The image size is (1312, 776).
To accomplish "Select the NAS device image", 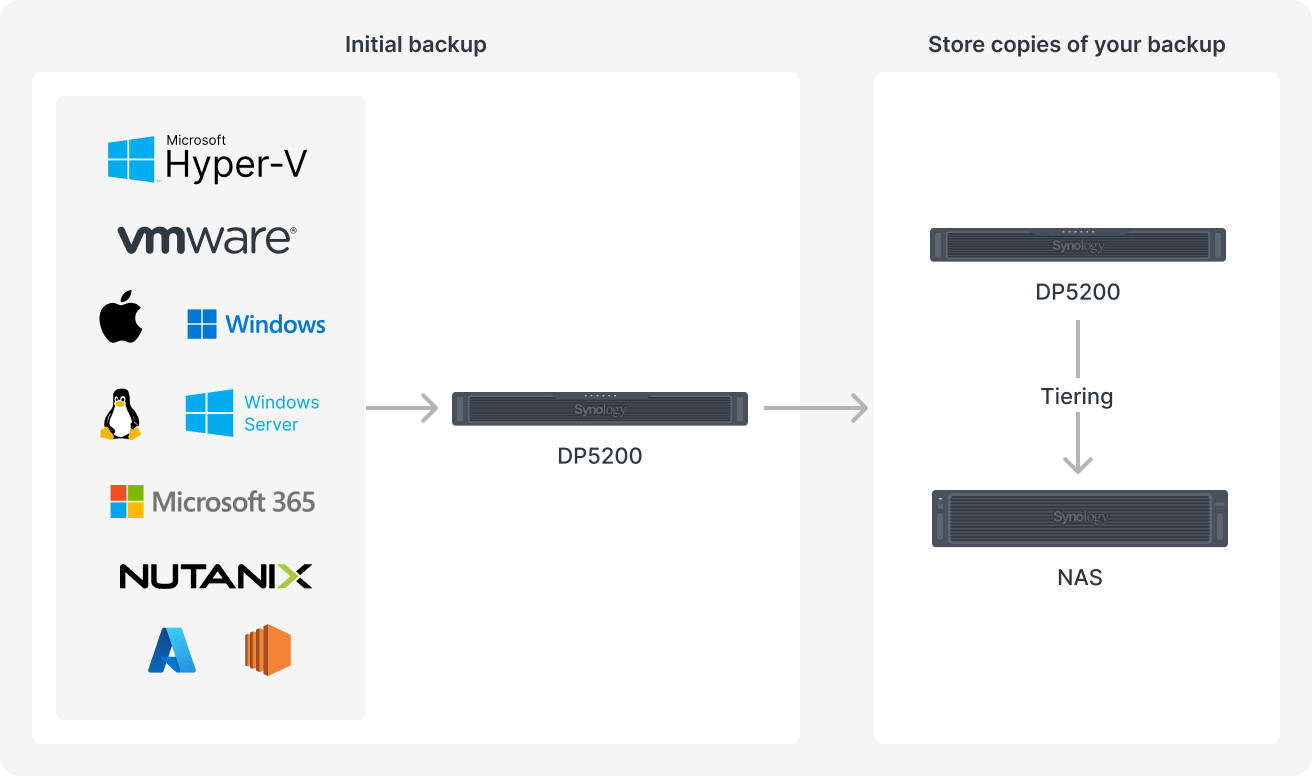I will click(x=1080, y=518).
